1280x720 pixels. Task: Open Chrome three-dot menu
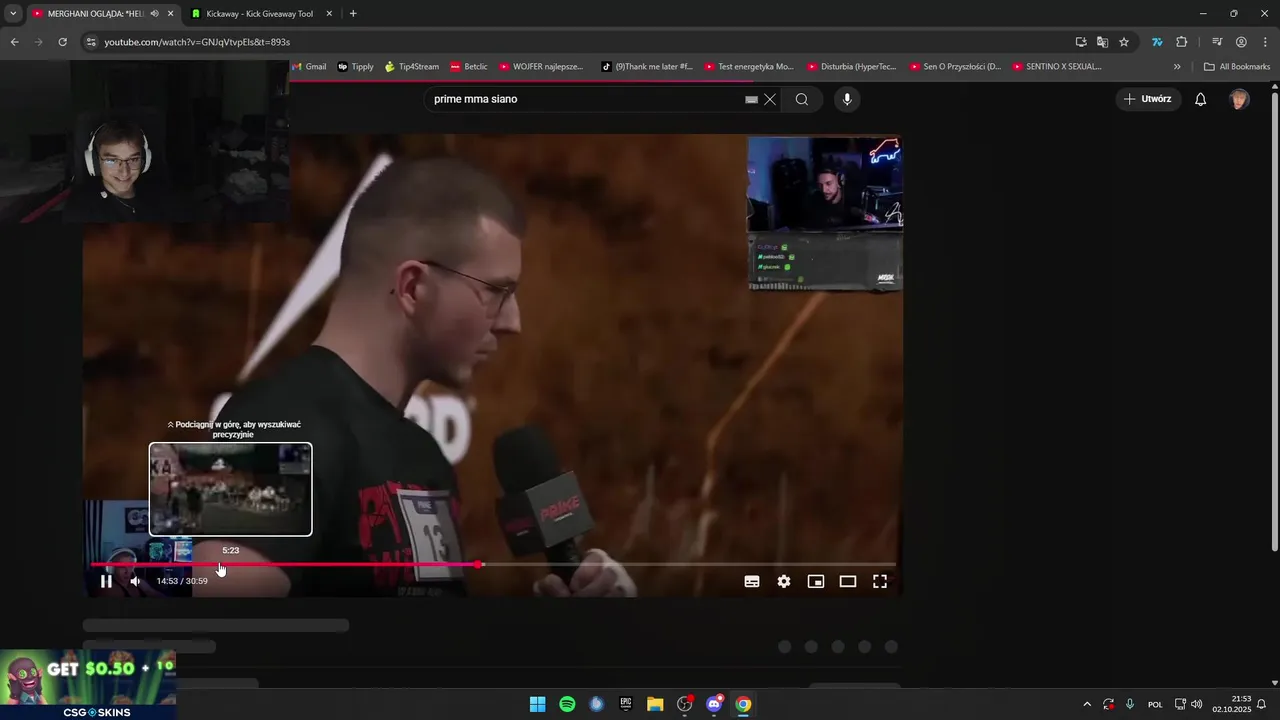tap(1263, 42)
